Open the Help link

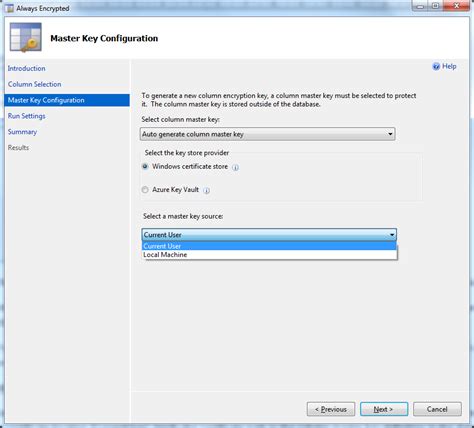pyautogui.click(x=449, y=66)
